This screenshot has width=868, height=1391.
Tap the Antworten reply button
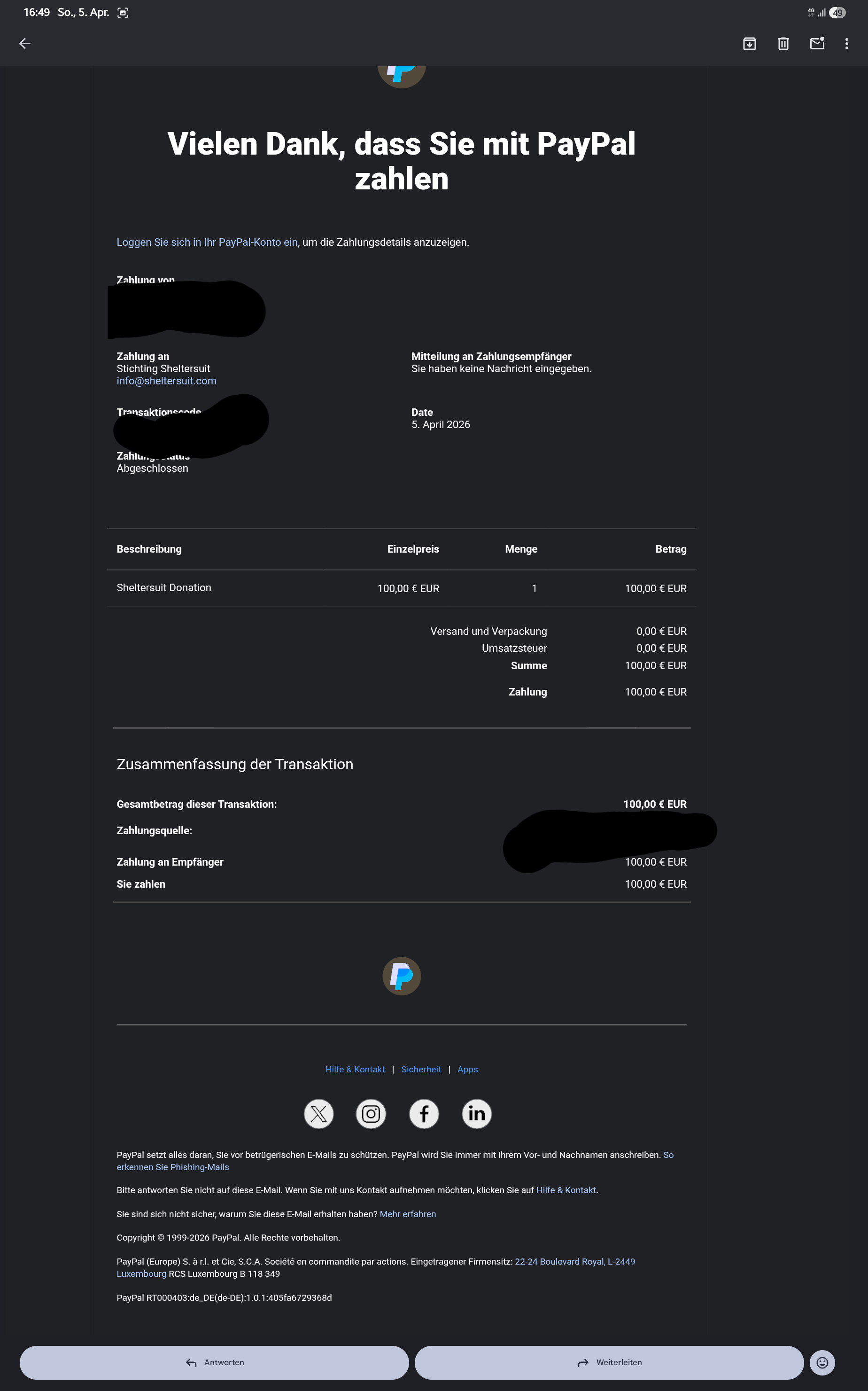pos(214,1362)
